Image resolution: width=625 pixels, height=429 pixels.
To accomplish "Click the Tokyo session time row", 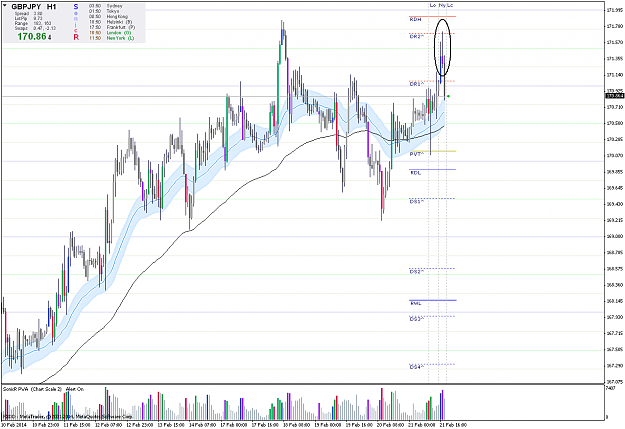I will (x=104, y=11).
